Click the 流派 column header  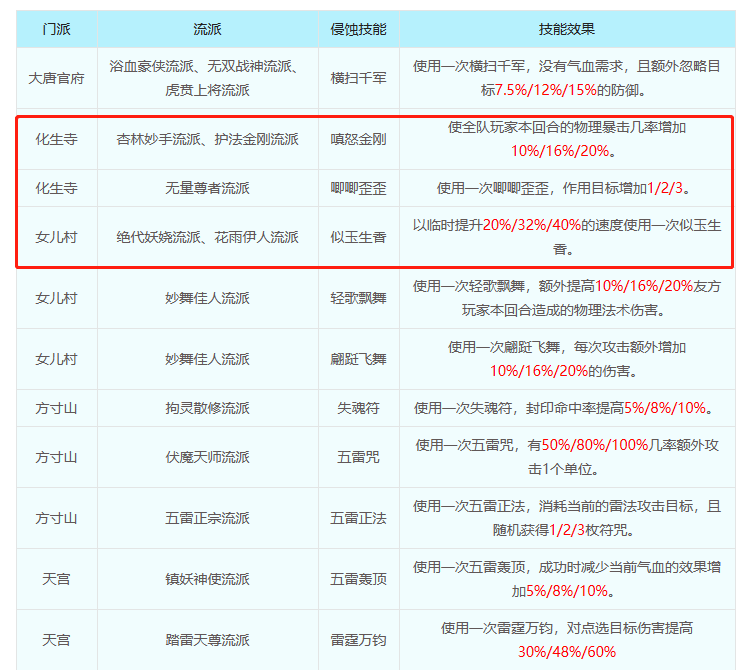click(207, 30)
